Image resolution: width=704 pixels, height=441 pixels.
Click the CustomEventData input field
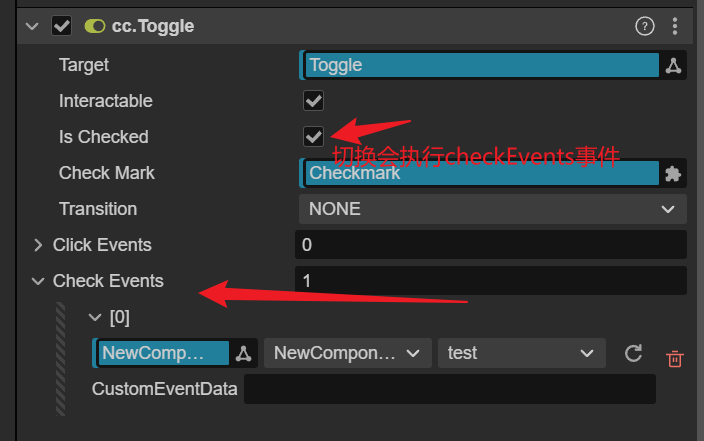449,389
